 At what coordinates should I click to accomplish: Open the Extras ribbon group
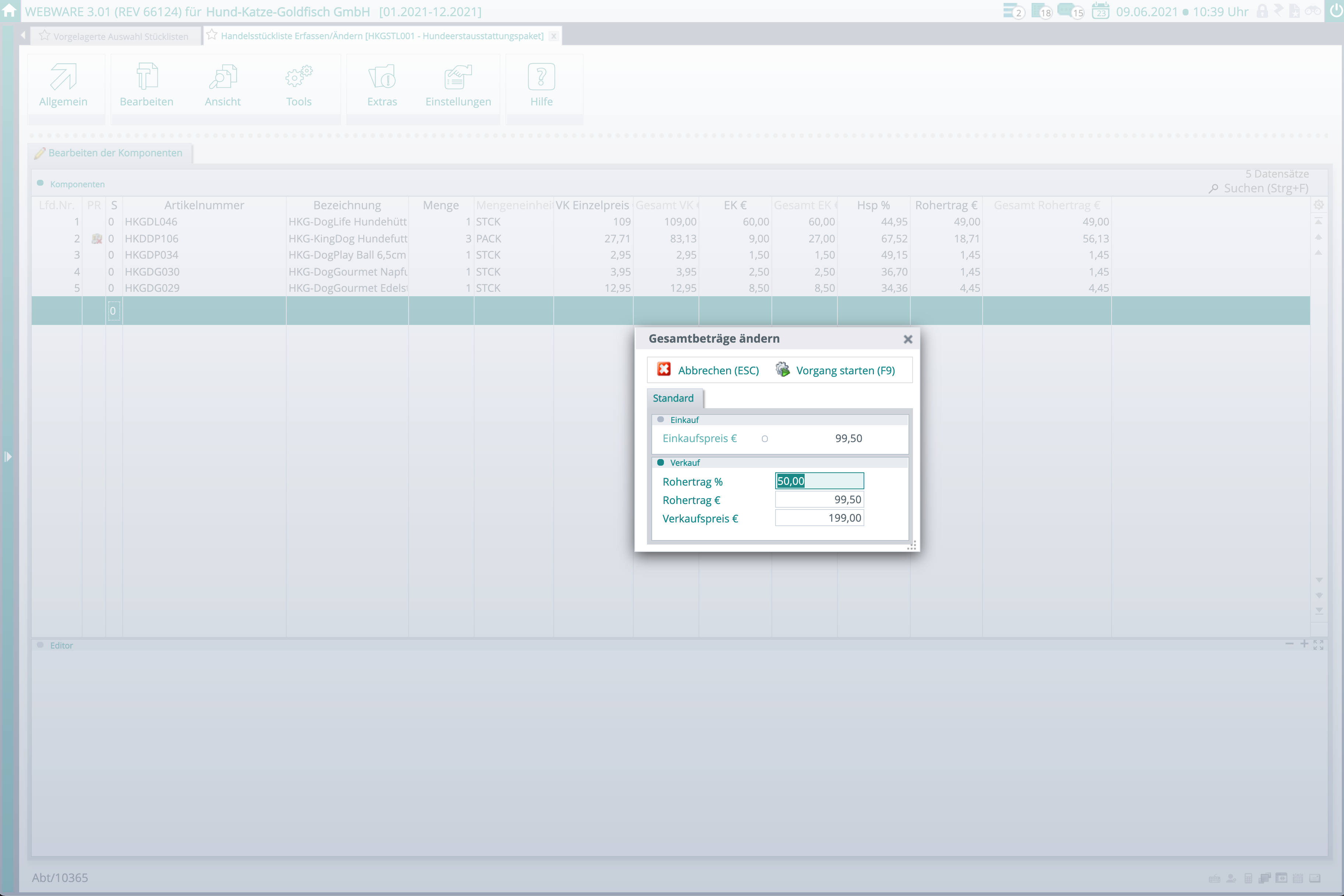[382, 85]
